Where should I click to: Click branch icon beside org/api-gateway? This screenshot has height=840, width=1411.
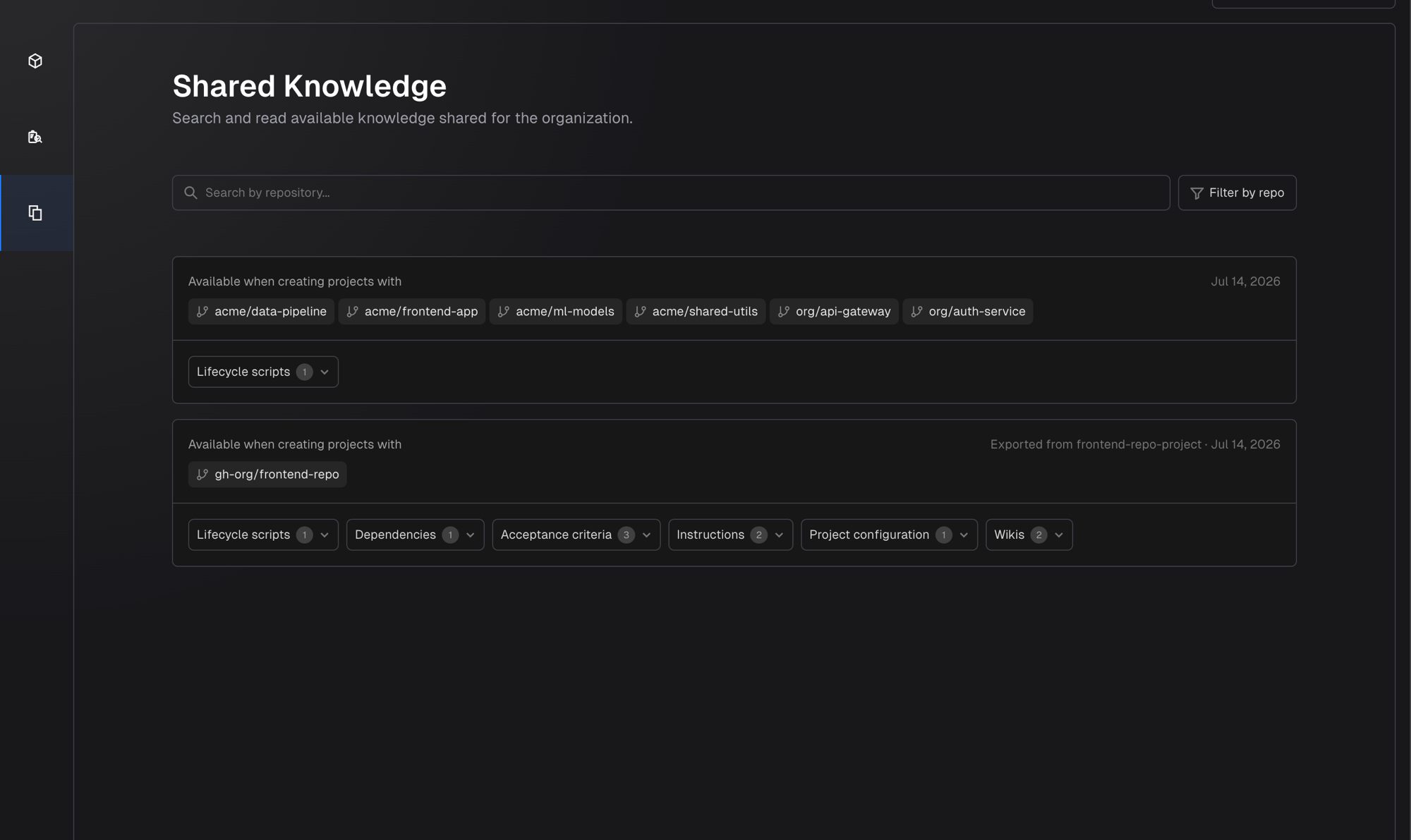click(x=784, y=312)
